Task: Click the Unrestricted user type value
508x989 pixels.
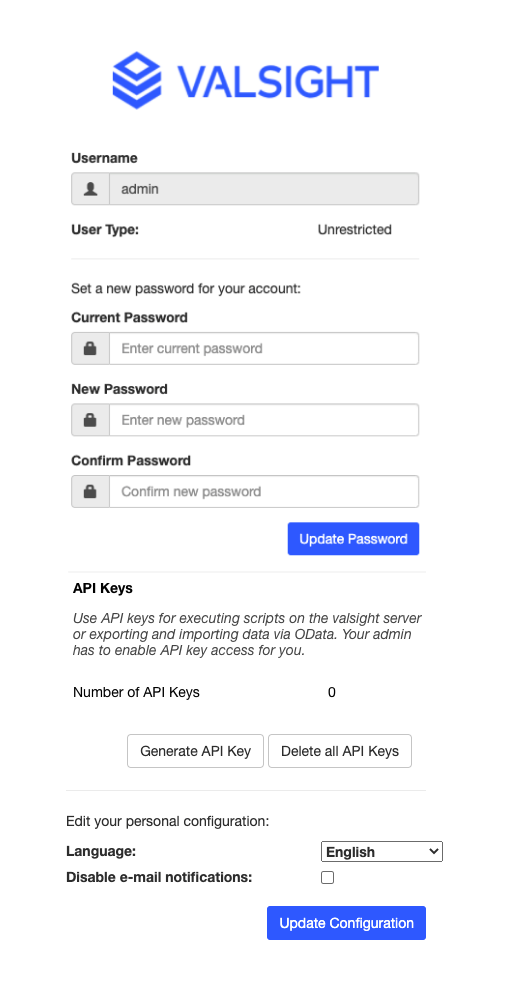Action: point(355,230)
